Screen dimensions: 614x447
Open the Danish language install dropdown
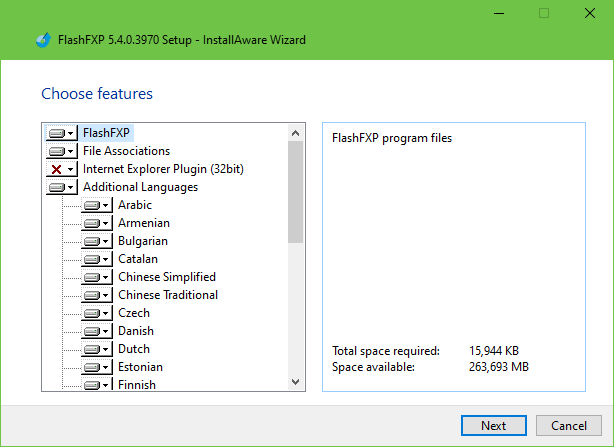tap(97, 331)
